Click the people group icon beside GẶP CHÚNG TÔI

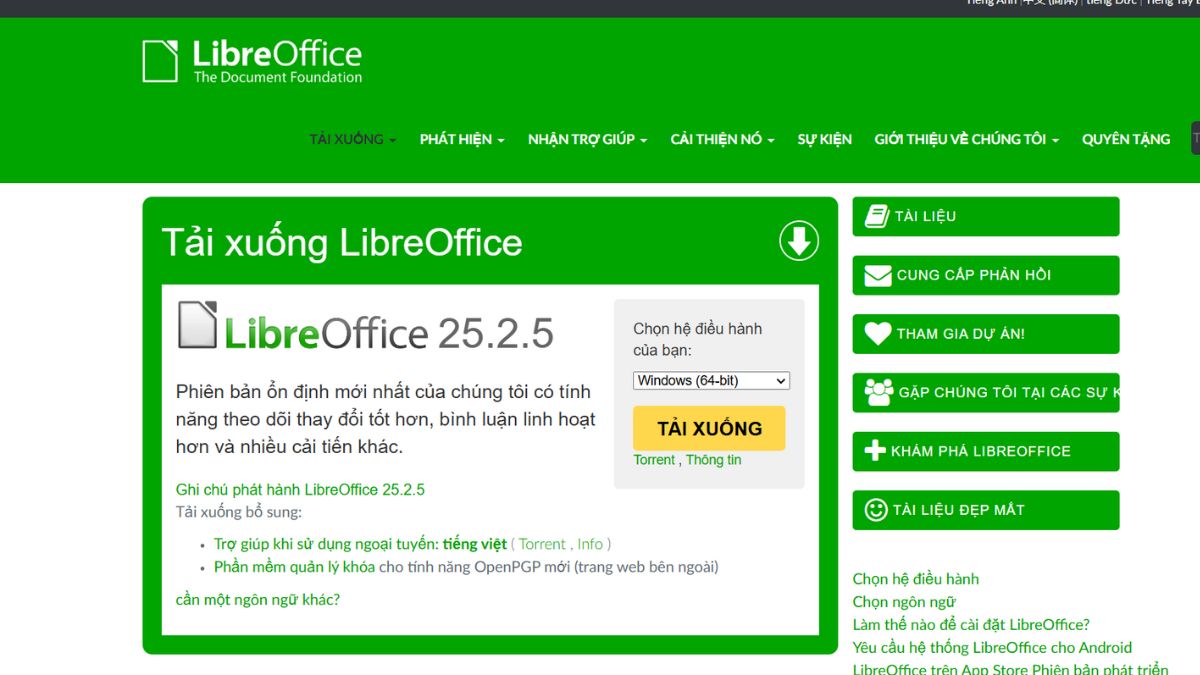click(x=879, y=392)
